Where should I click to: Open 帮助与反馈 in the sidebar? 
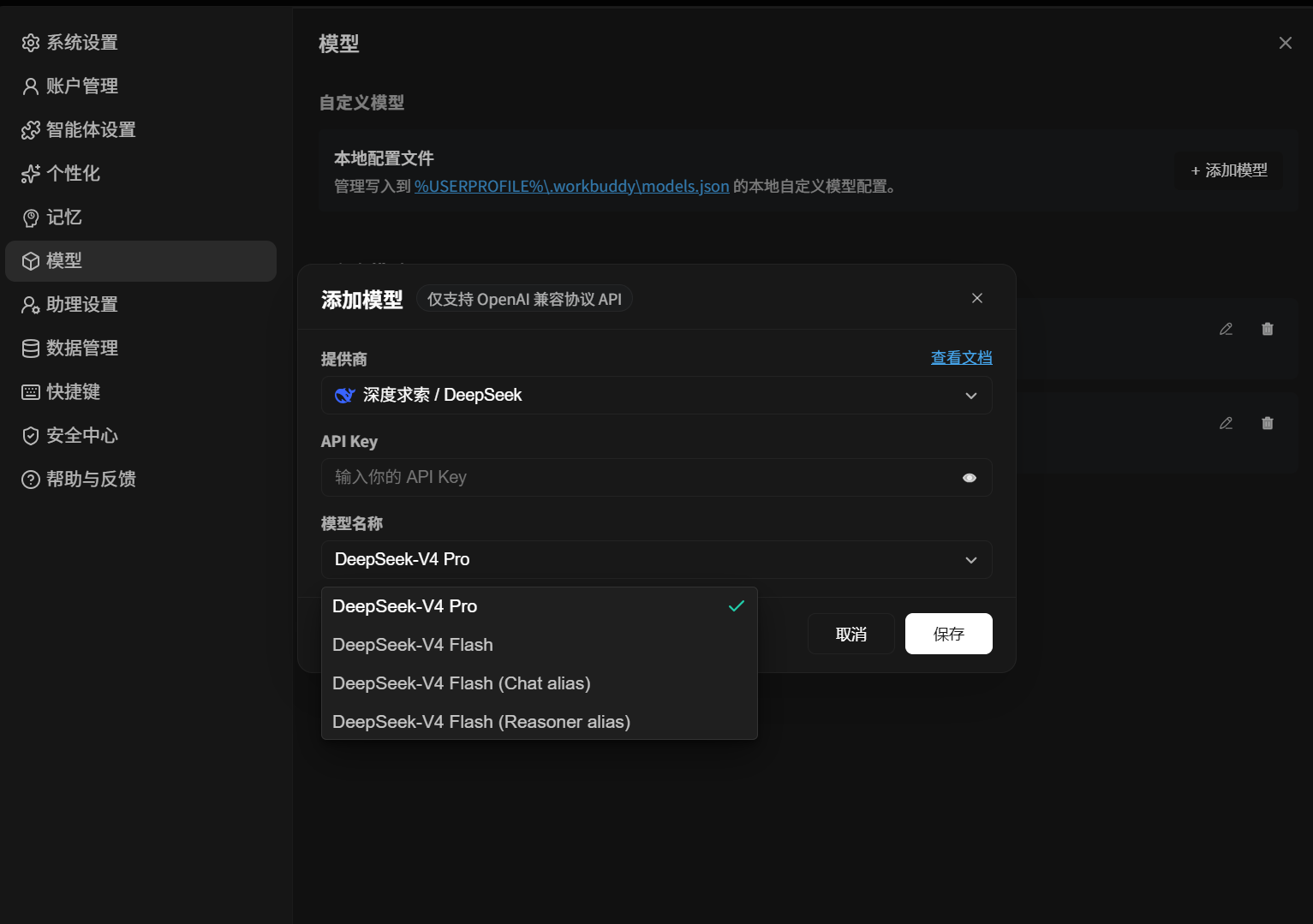click(x=140, y=480)
